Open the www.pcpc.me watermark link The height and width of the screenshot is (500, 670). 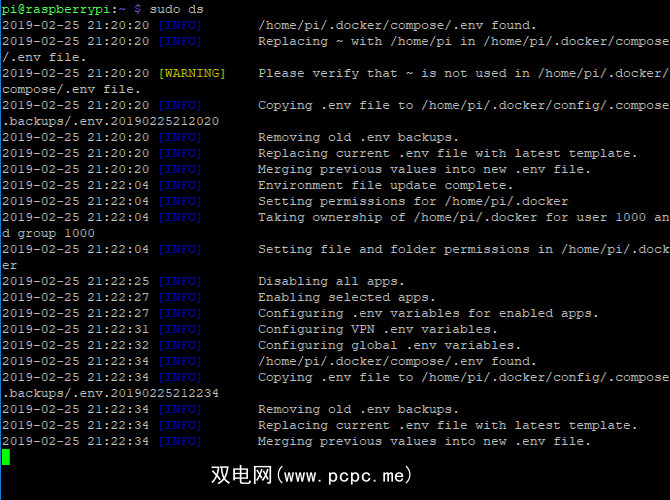tap(310, 476)
